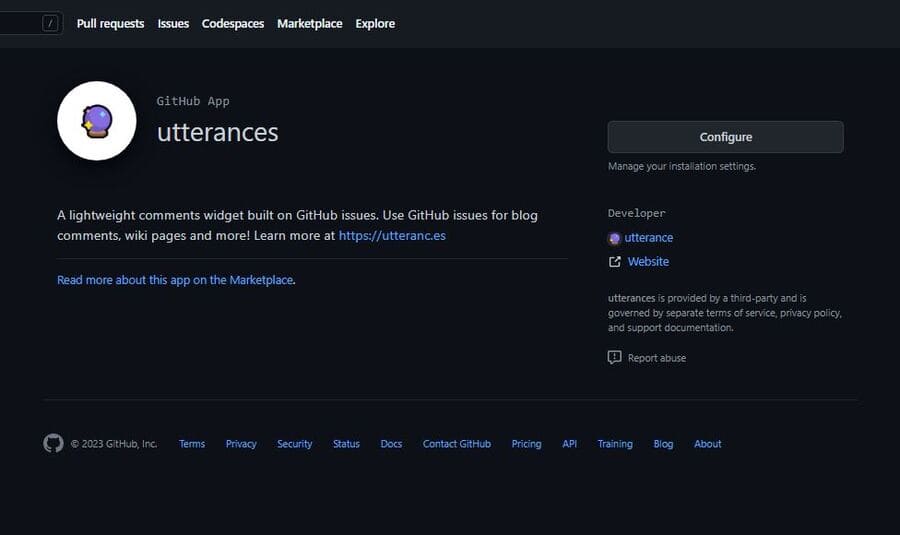Open Marketplace in top navigation
Image resolution: width=900 pixels, height=535 pixels.
tap(309, 24)
